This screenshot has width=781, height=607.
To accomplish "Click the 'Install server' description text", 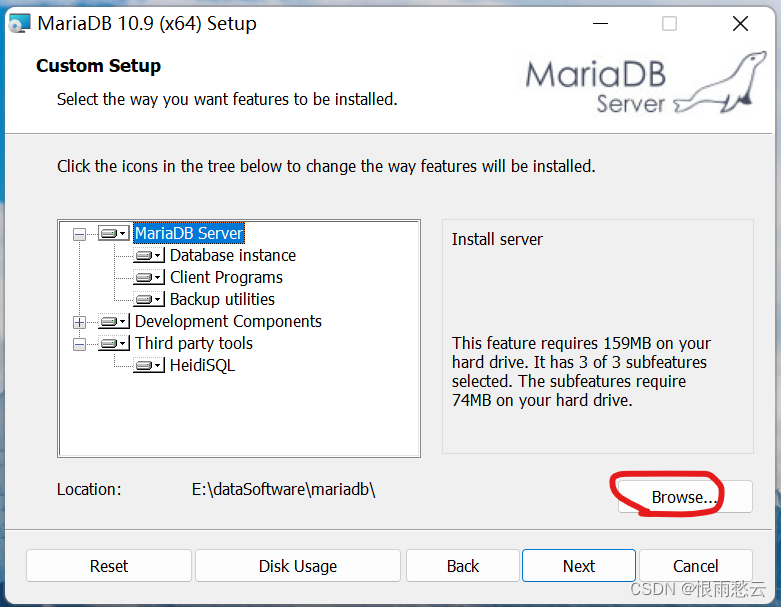I will pyautogui.click(x=497, y=240).
